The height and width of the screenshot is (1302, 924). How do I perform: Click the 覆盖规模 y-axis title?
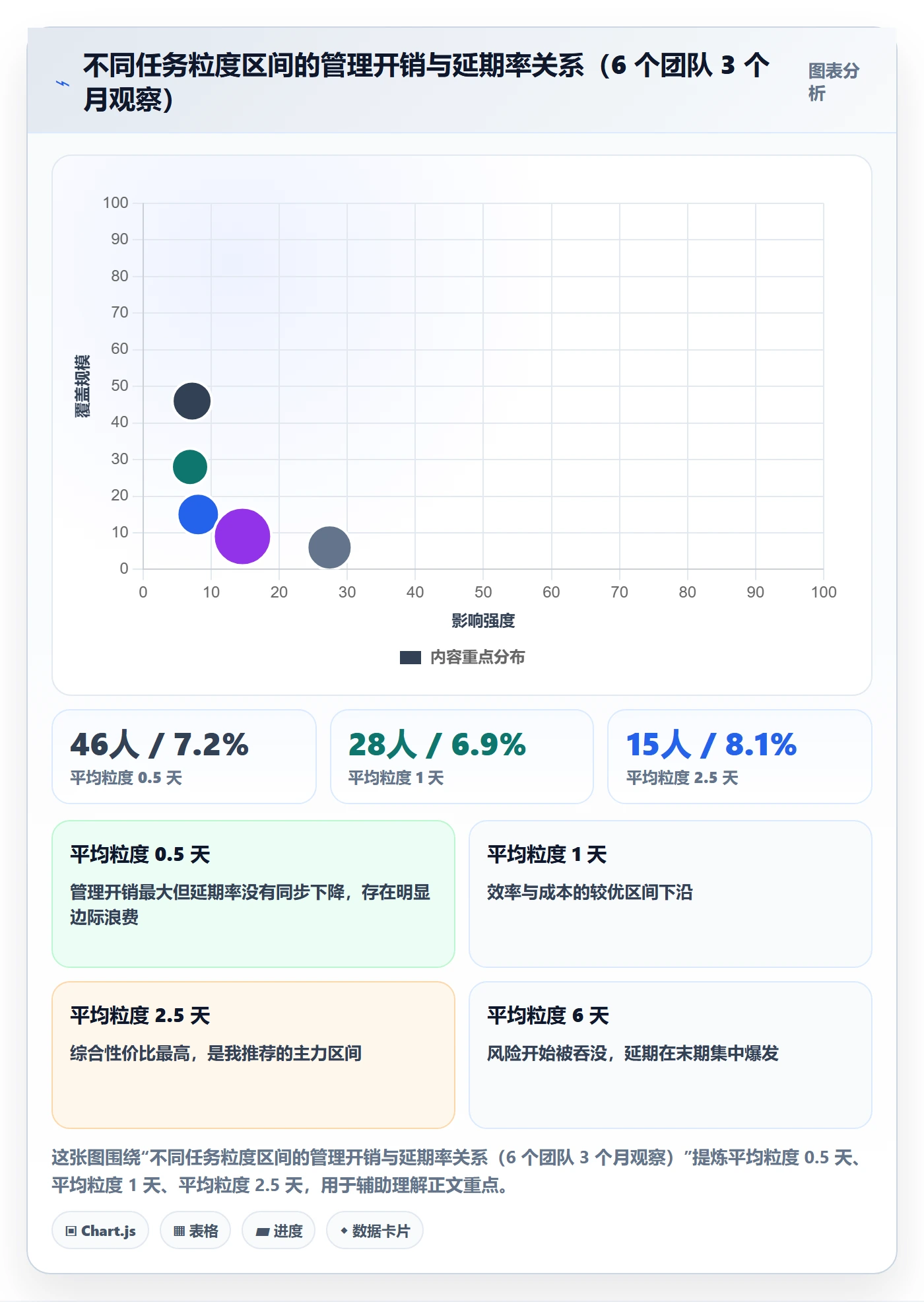[82, 386]
